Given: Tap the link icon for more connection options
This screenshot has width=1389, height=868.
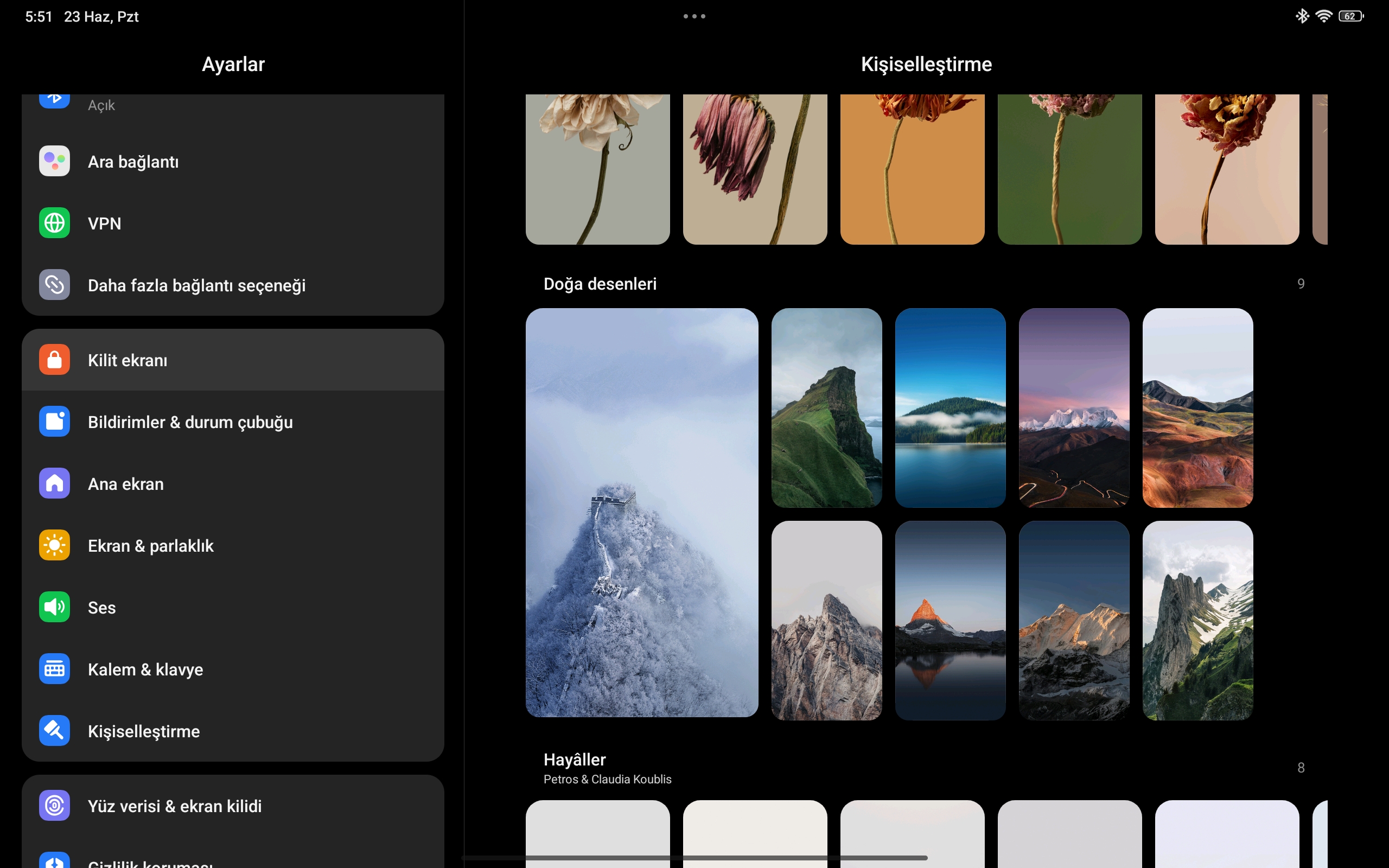Looking at the screenshot, I should [x=54, y=285].
